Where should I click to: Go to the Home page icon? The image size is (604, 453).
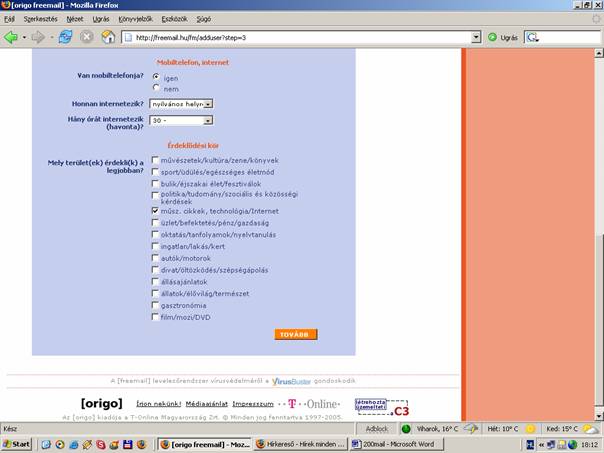(x=107, y=37)
